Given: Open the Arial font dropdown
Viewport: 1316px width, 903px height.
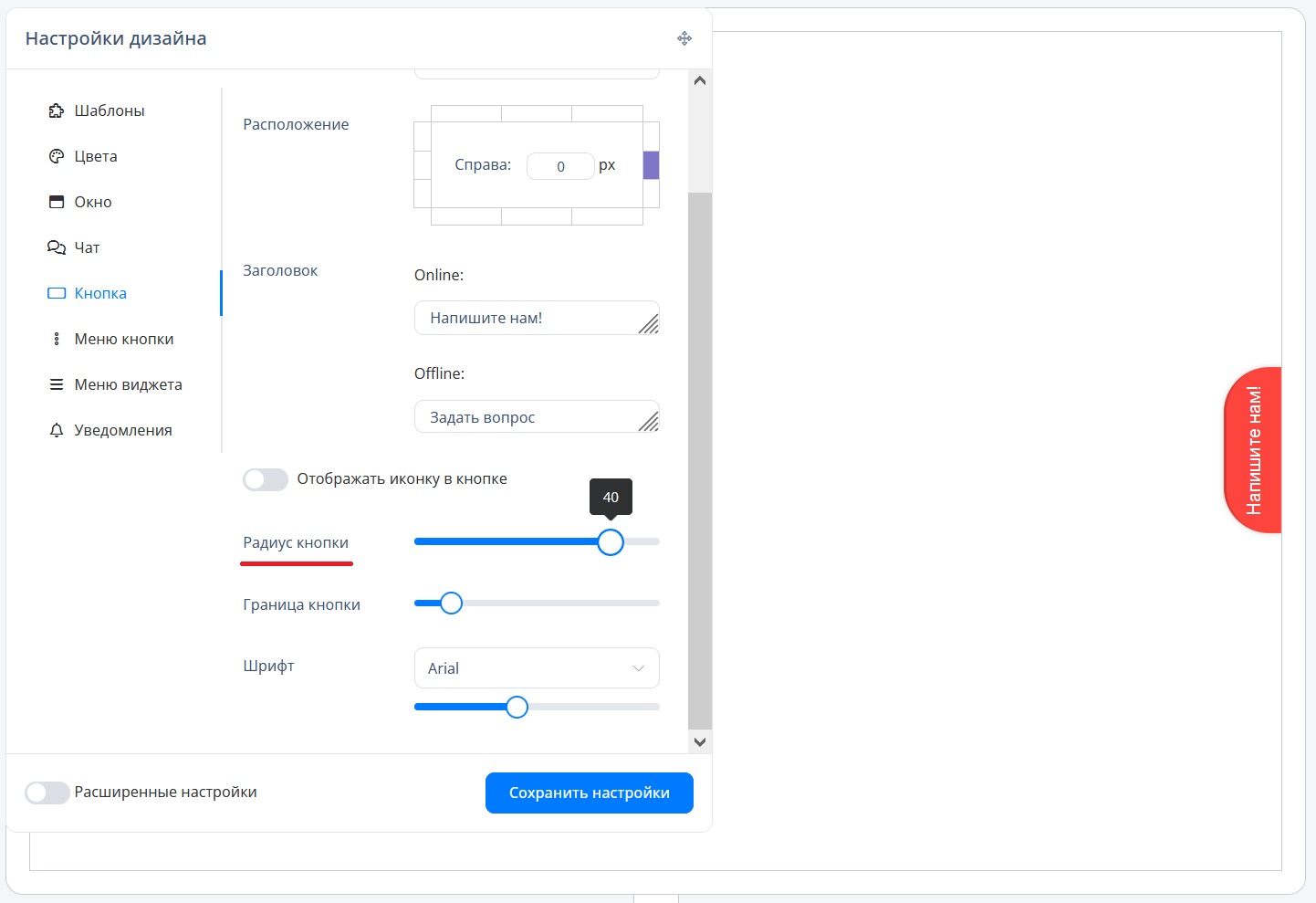Looking at the screenshot, I should (x=537, y=668).
